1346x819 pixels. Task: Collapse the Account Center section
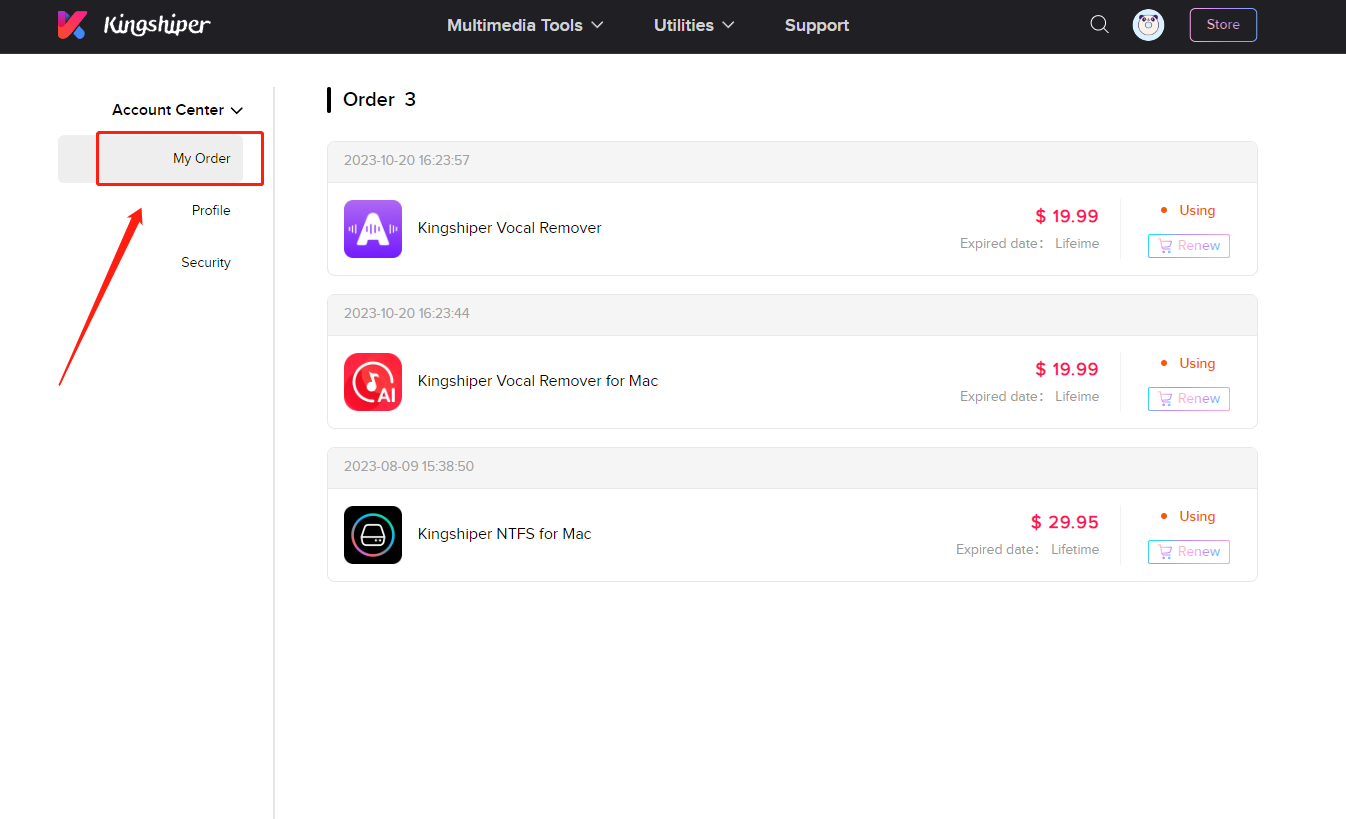pyautogui.click(x=178, y=110)
